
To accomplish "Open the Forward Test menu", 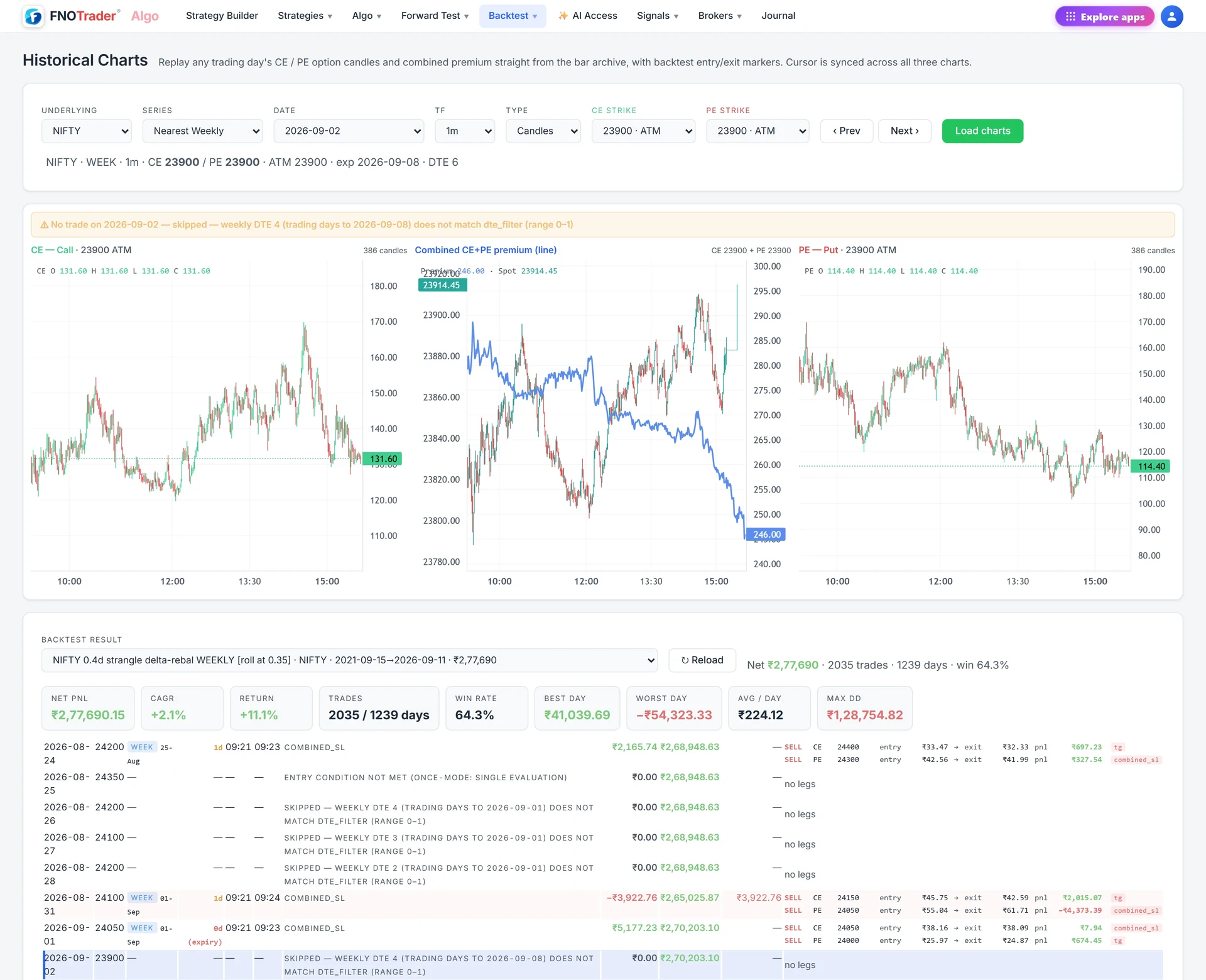I will [435, 16].
